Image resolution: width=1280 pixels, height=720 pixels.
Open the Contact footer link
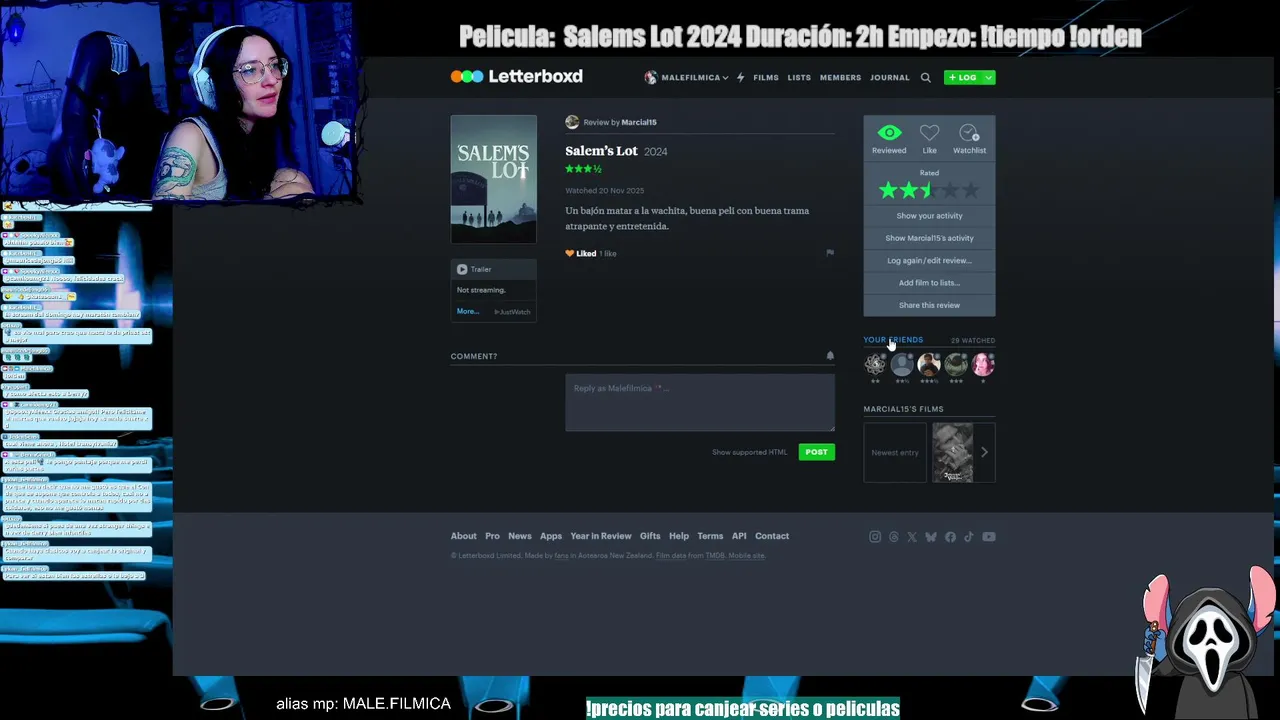point(772,536)
